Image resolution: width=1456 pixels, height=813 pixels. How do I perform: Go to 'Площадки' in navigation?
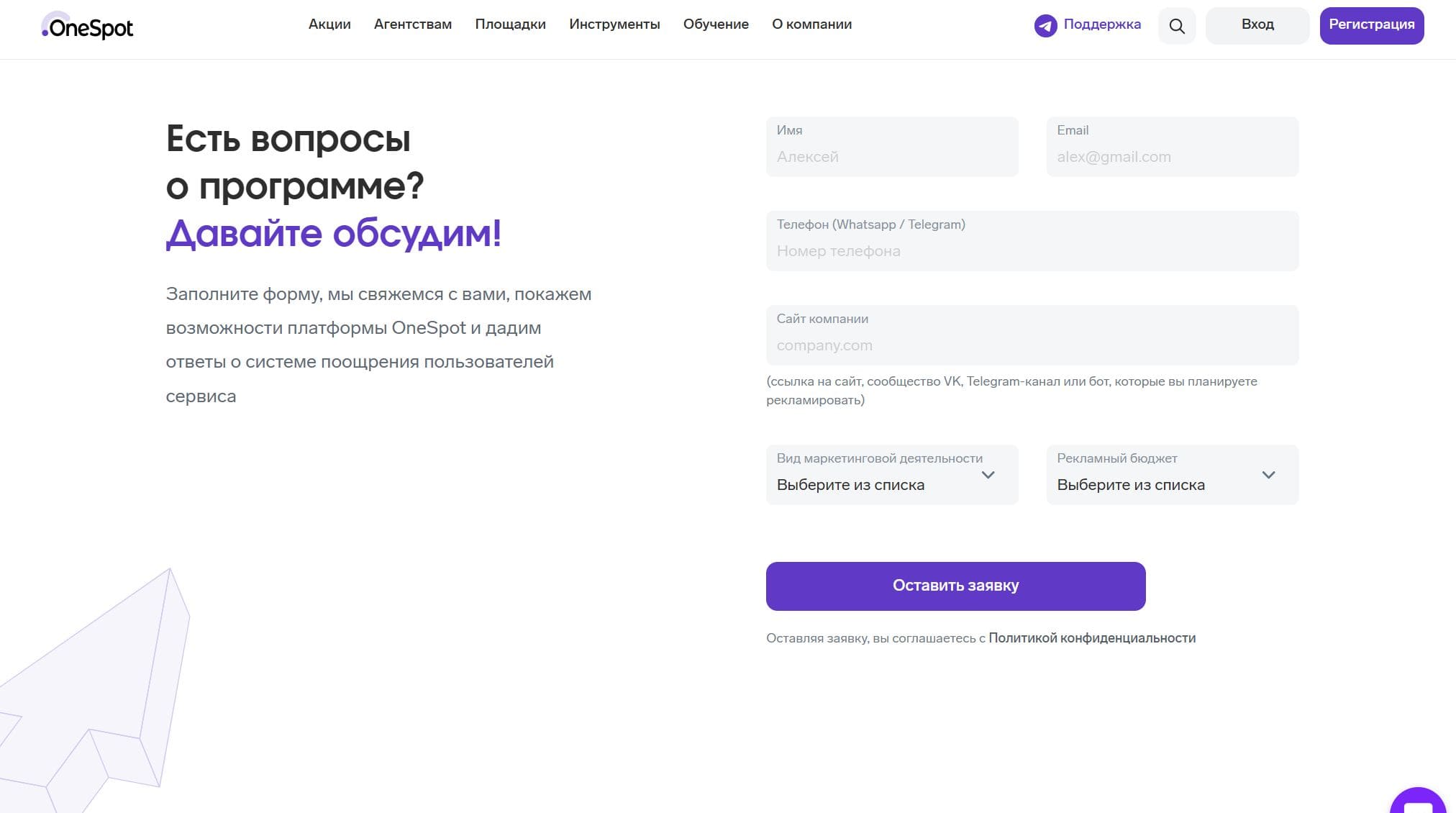coord(510,24)
